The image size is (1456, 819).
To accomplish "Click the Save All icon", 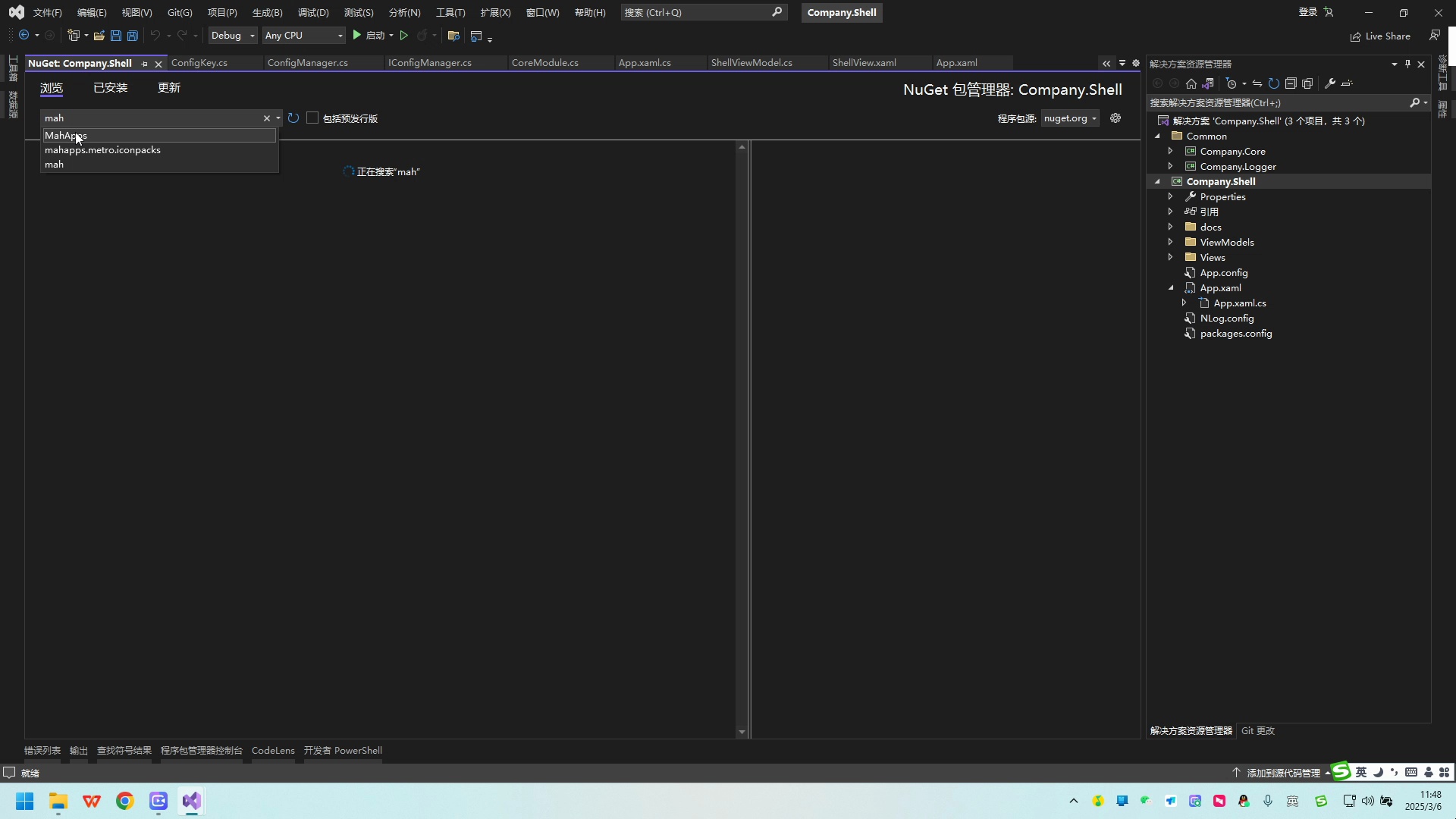I will point(132,35).
